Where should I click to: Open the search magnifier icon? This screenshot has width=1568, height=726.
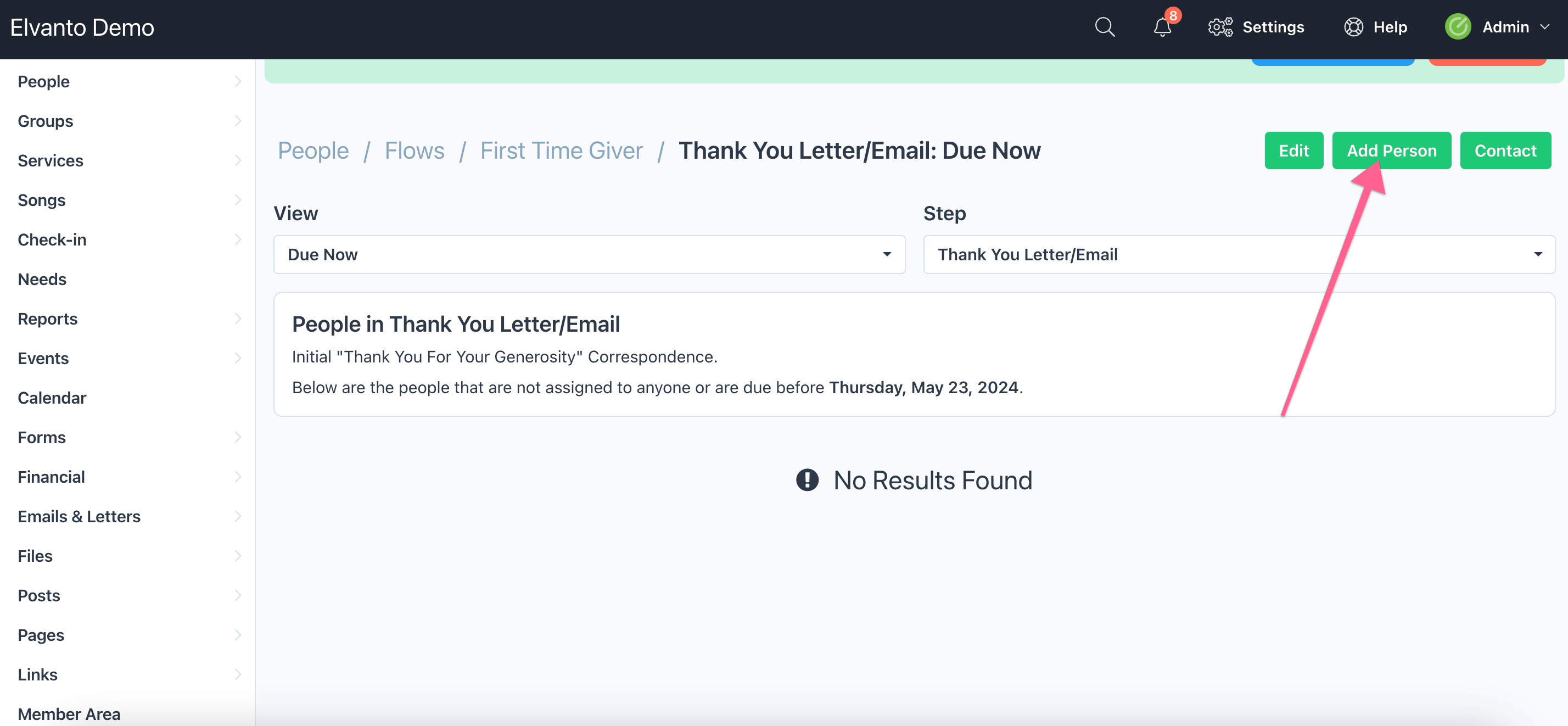1105,27
